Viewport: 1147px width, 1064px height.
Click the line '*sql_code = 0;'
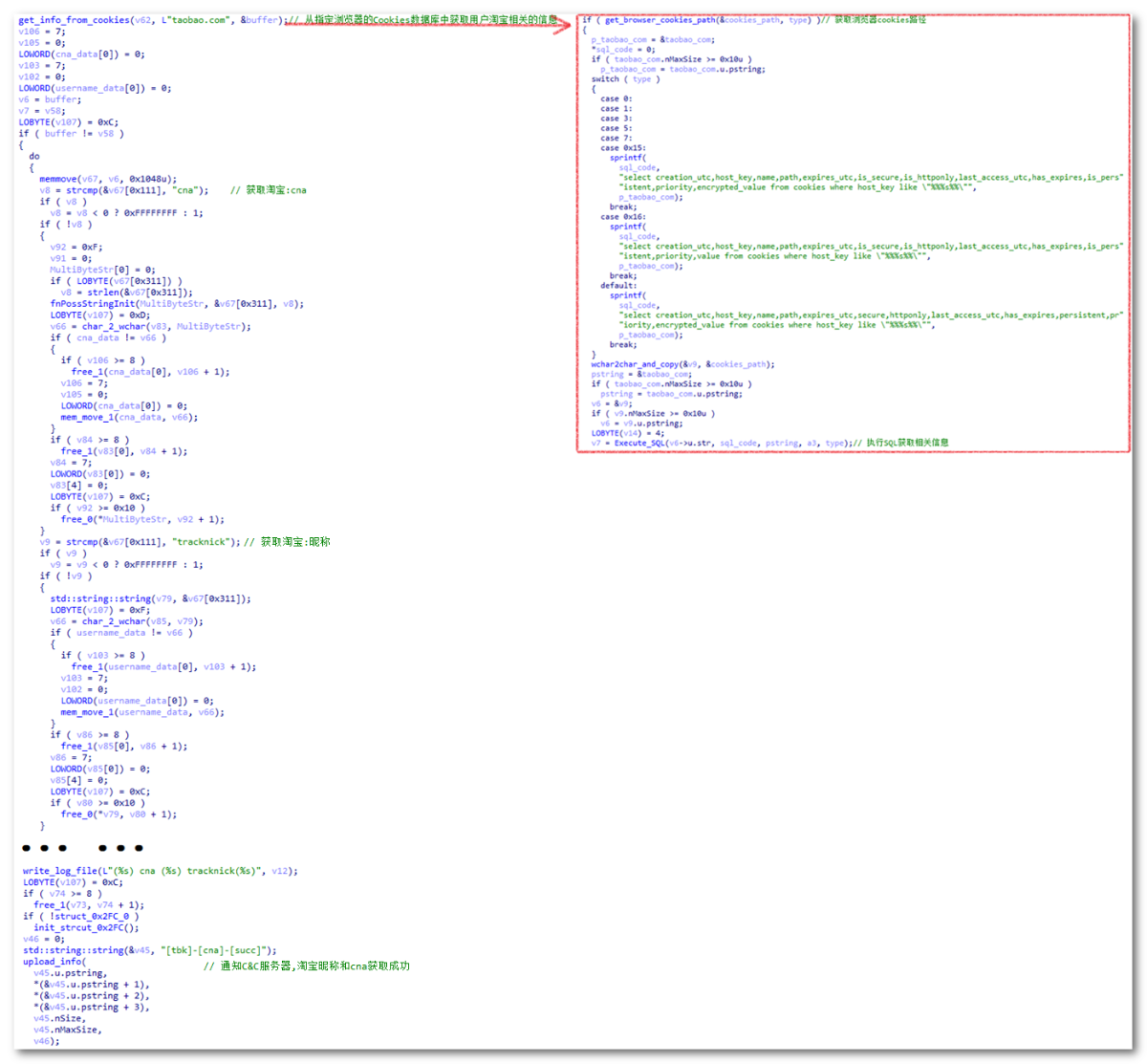[x=623, y=50]
